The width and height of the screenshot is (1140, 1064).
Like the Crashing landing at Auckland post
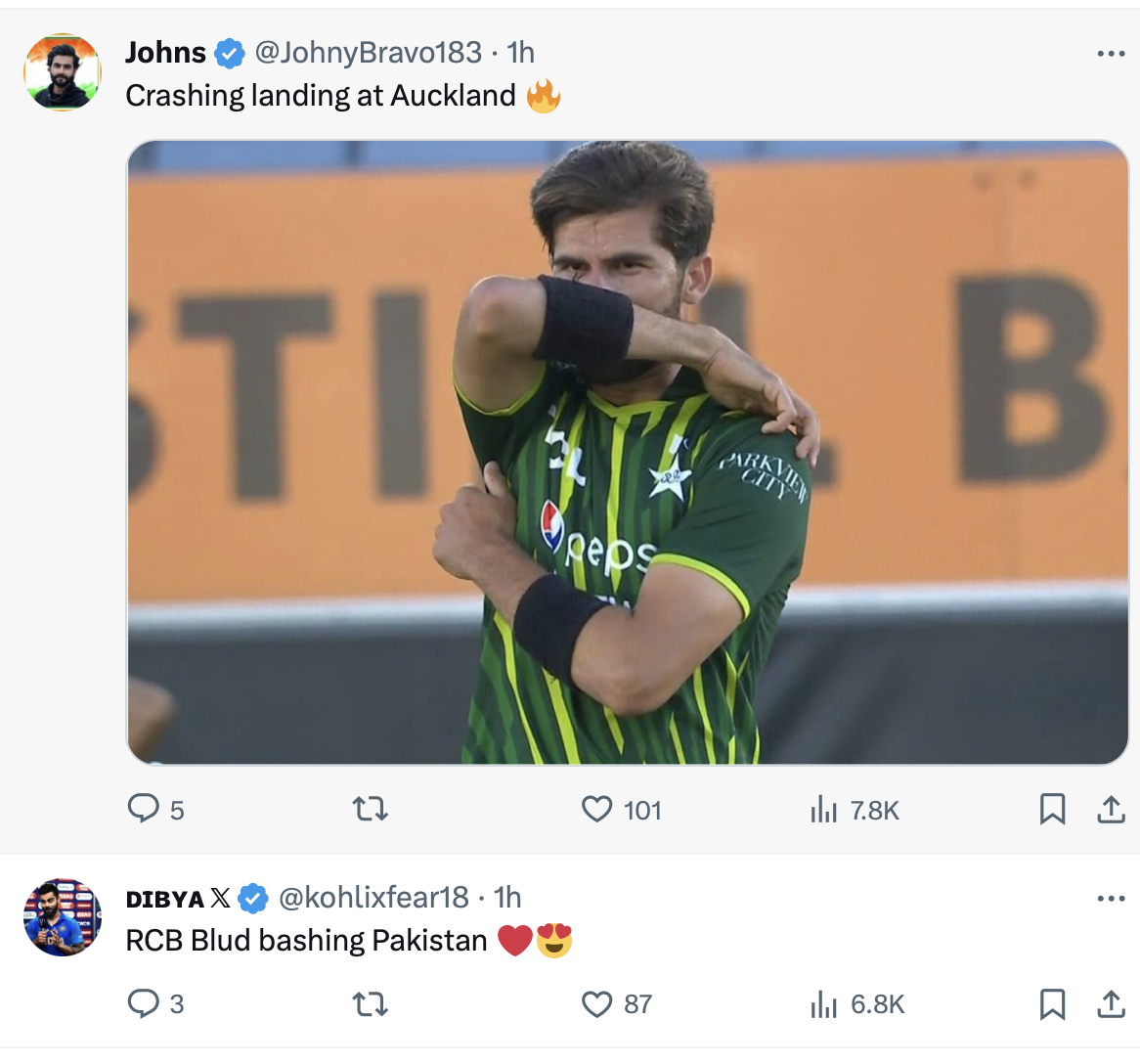[597, 809]
